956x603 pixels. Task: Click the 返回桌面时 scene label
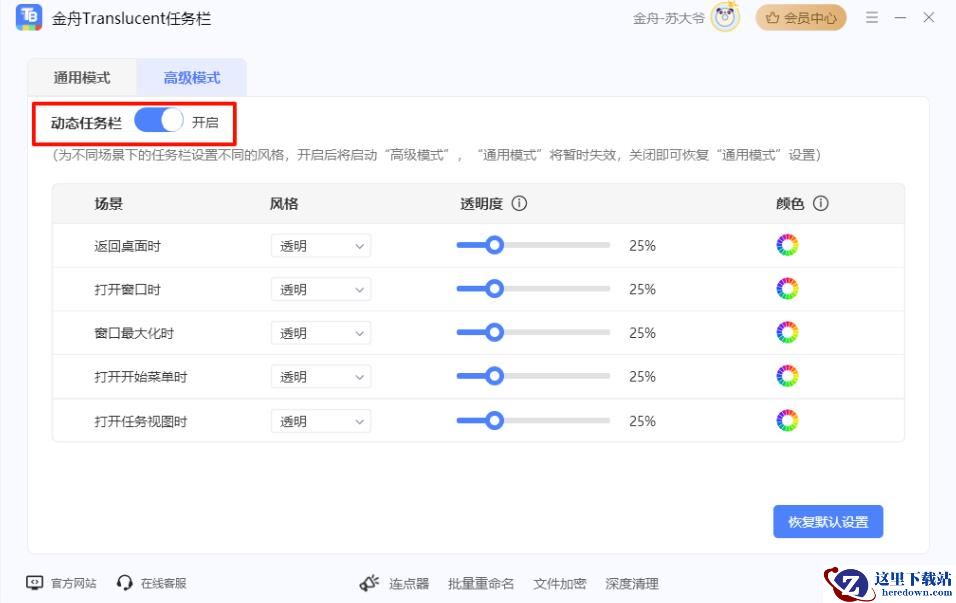pos(127,246)
